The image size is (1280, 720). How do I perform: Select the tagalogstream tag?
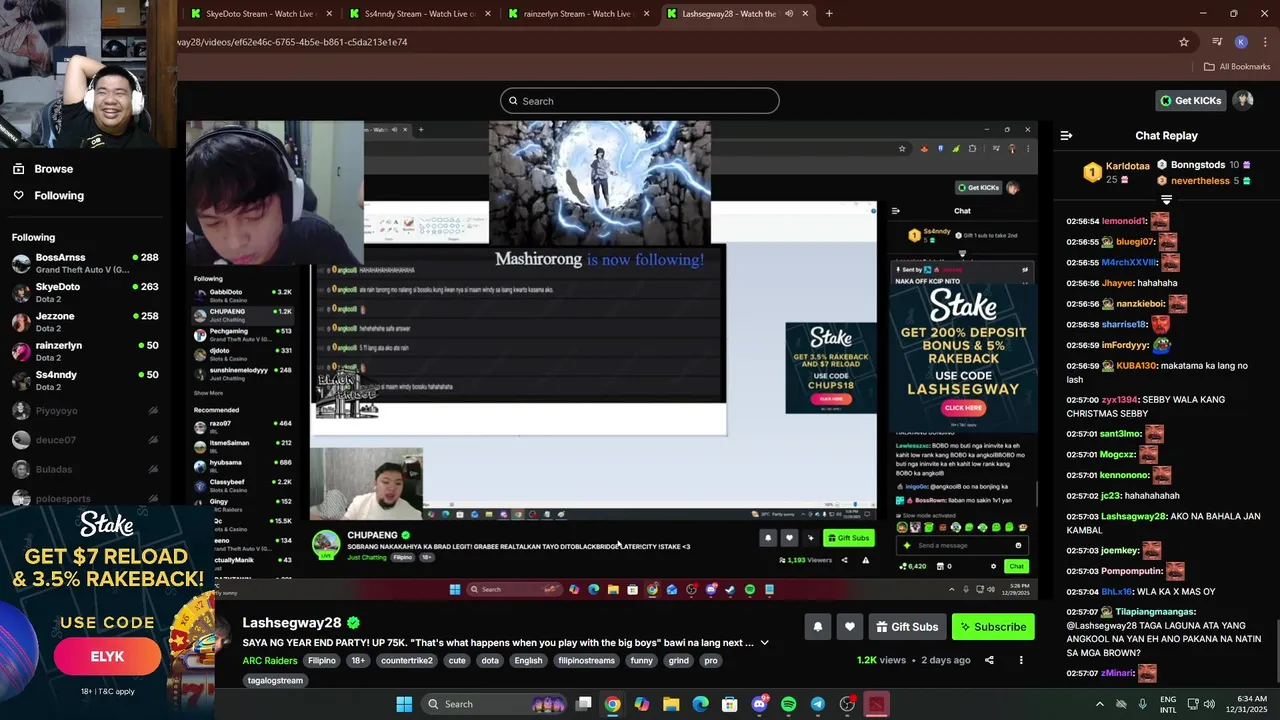pyautogui.click(x=275, y=681)
